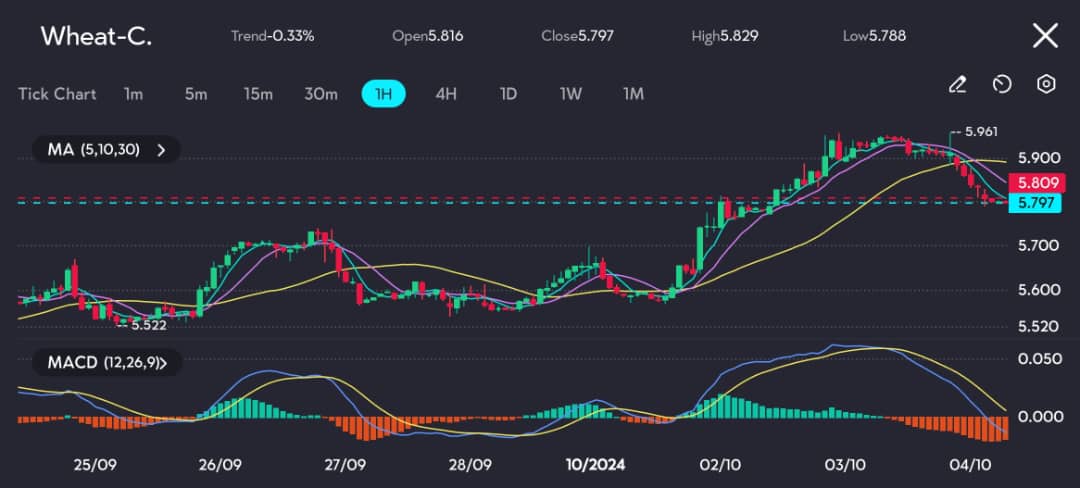This screenshot has width=1080, height=488.
Task: Choose the 15m timeframe
Action: click(258, 94)
